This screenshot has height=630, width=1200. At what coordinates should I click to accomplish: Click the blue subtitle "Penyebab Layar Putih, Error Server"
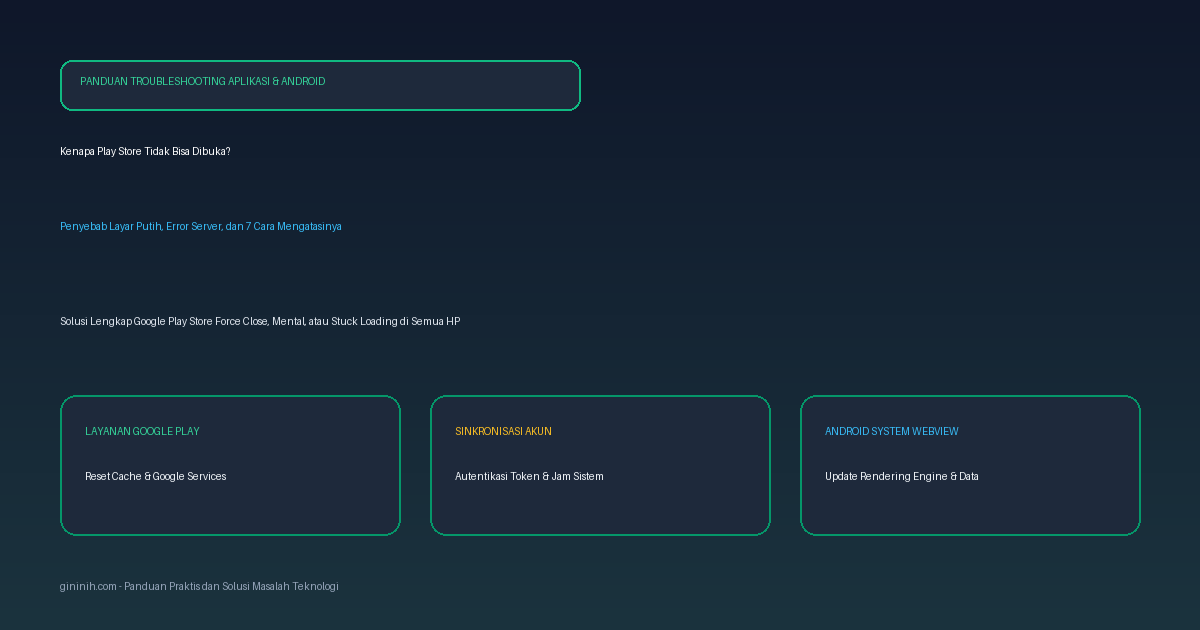[201, 226]
